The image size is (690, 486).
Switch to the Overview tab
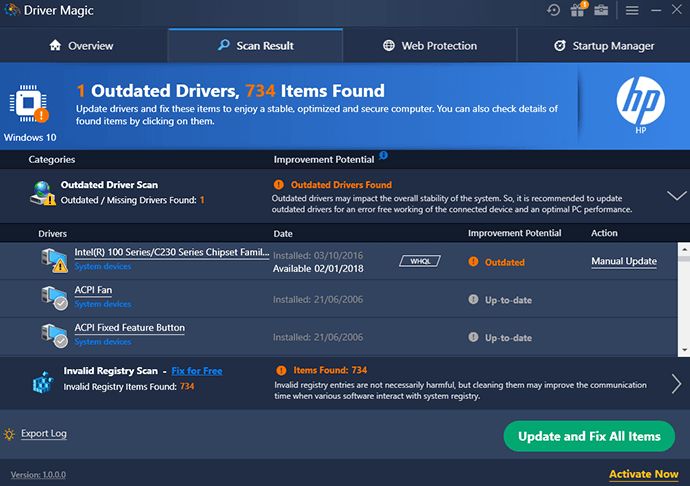tap(81, 45)
